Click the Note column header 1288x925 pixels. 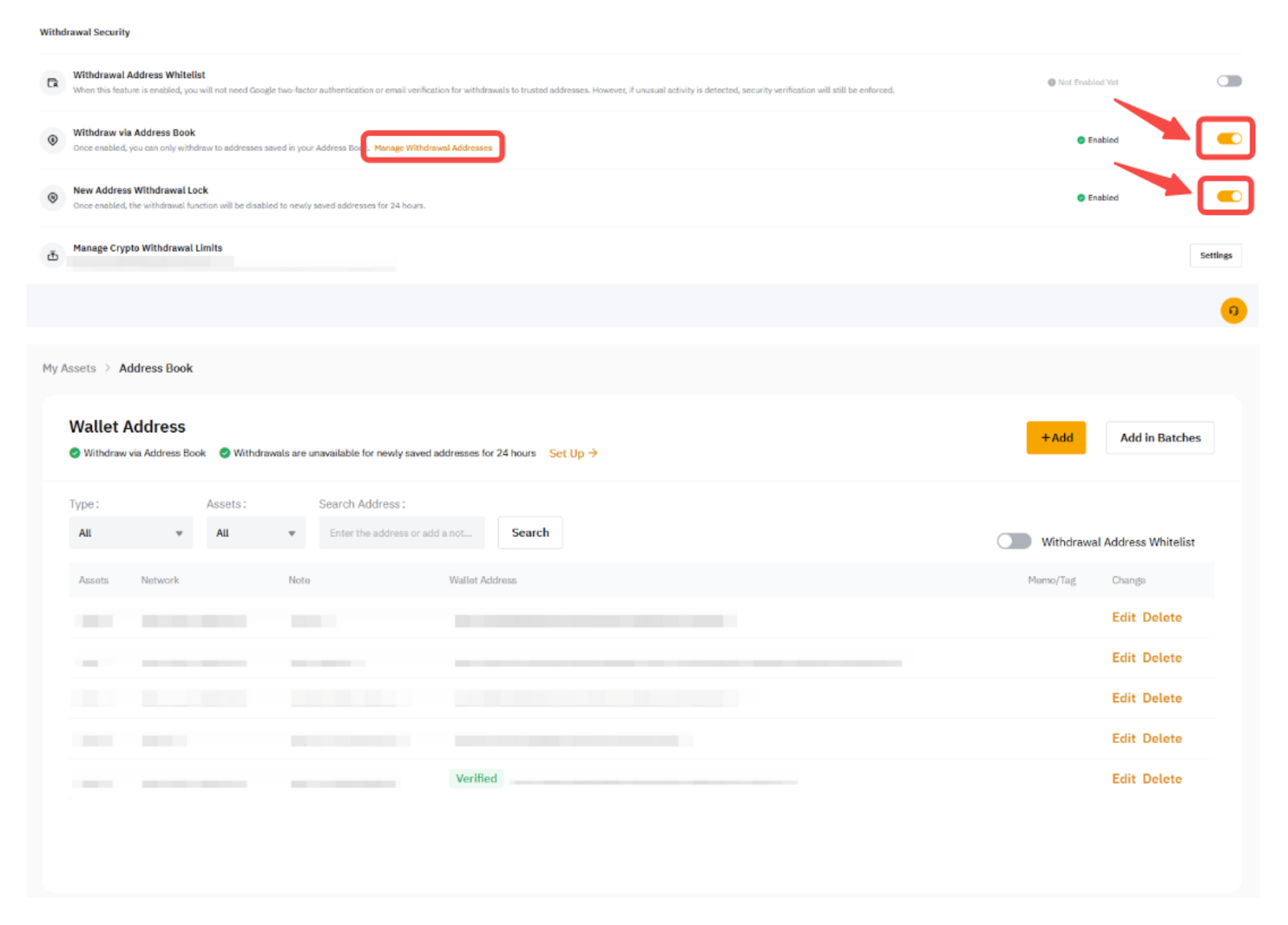tap(299, 580)
